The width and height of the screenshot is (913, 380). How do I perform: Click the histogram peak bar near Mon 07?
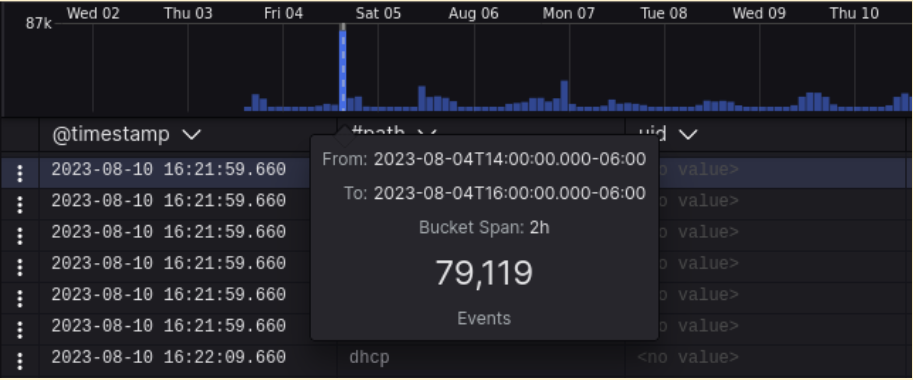[564, 95]
